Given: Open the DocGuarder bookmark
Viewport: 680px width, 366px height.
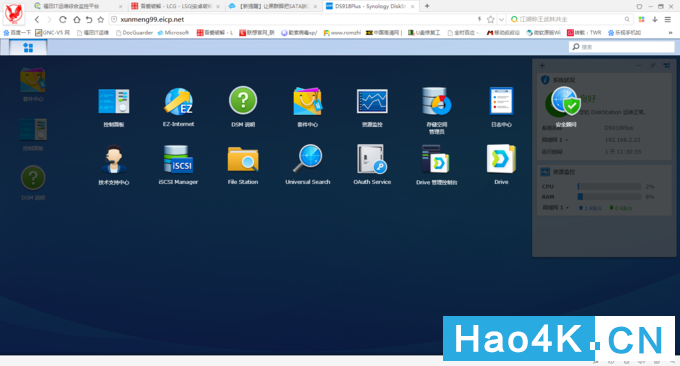Looking at the screenshot, I should [x=134, y=33].
